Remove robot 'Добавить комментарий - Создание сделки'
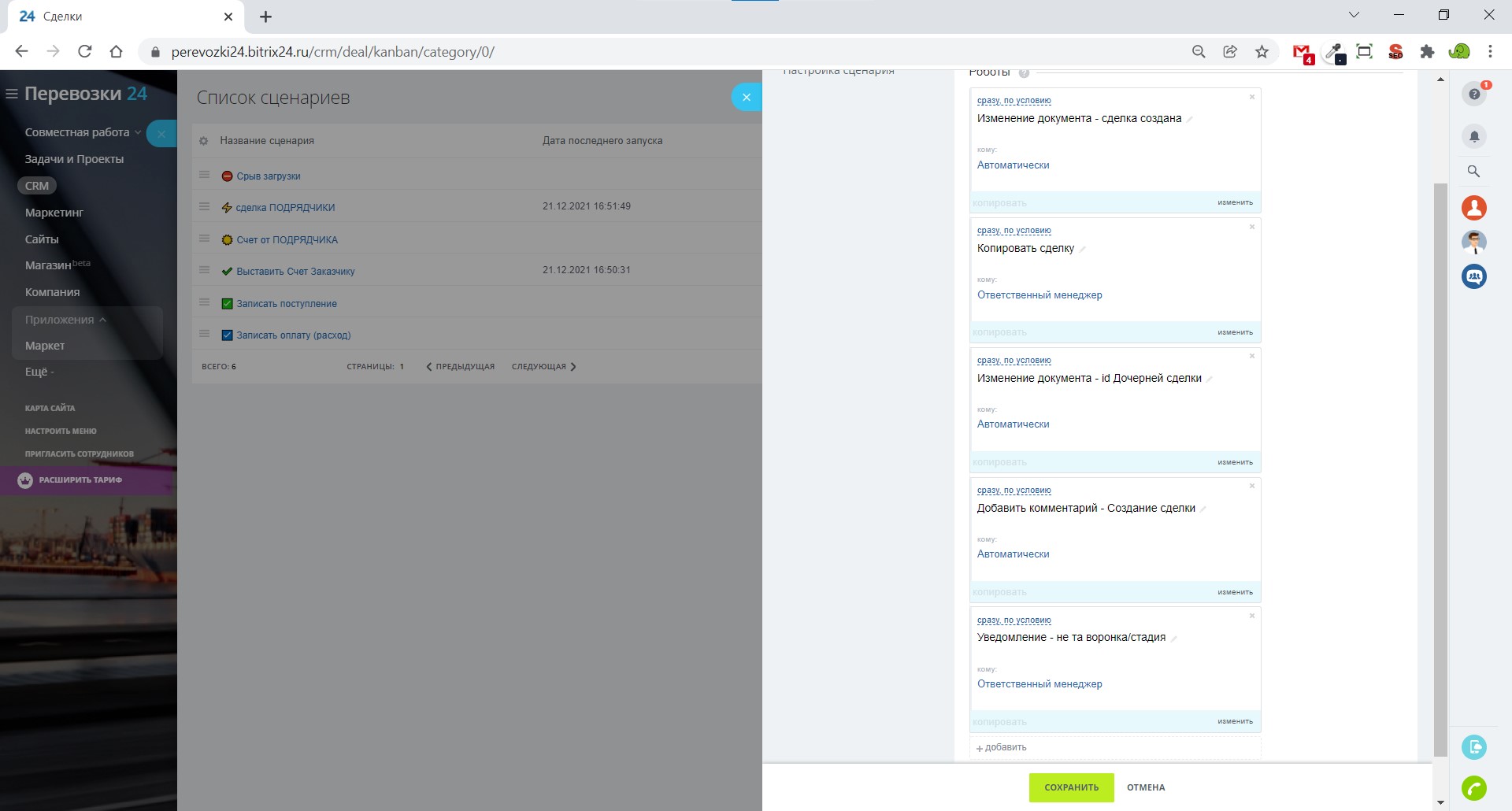1512x811 pixels. 1252,486
